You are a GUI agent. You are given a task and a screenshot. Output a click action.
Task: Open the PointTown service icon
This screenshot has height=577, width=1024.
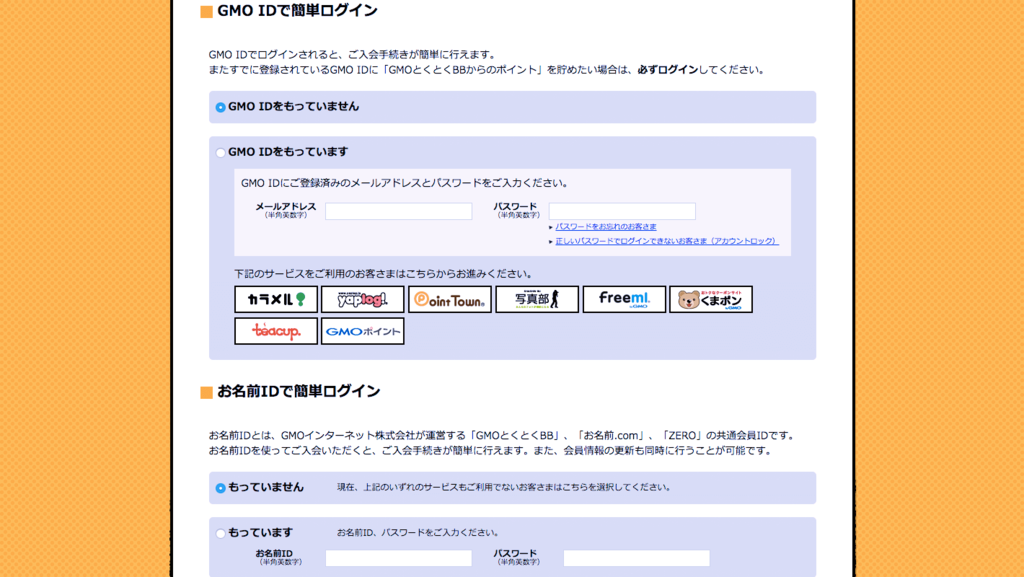tap(450, 299)
